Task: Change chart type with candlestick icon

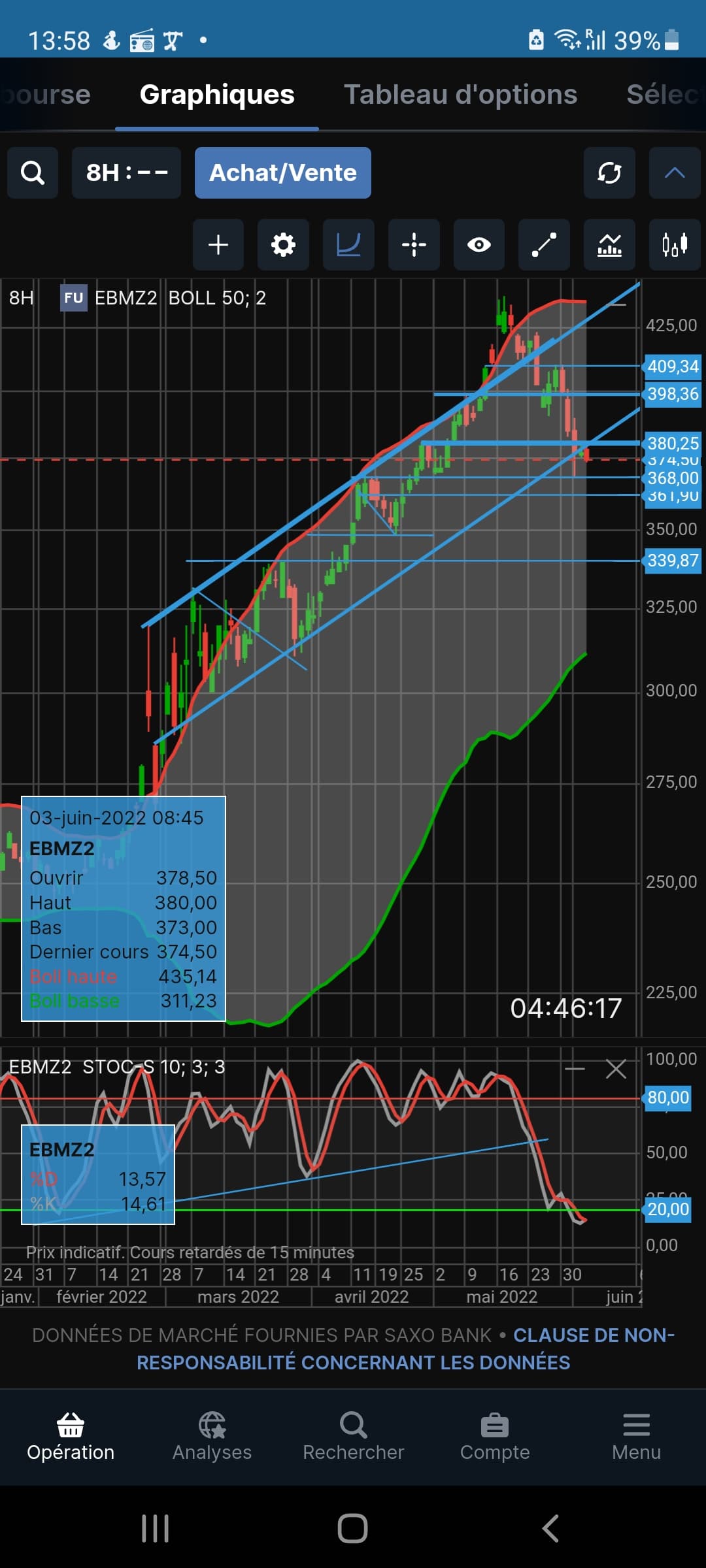Action: click(675, 245)
